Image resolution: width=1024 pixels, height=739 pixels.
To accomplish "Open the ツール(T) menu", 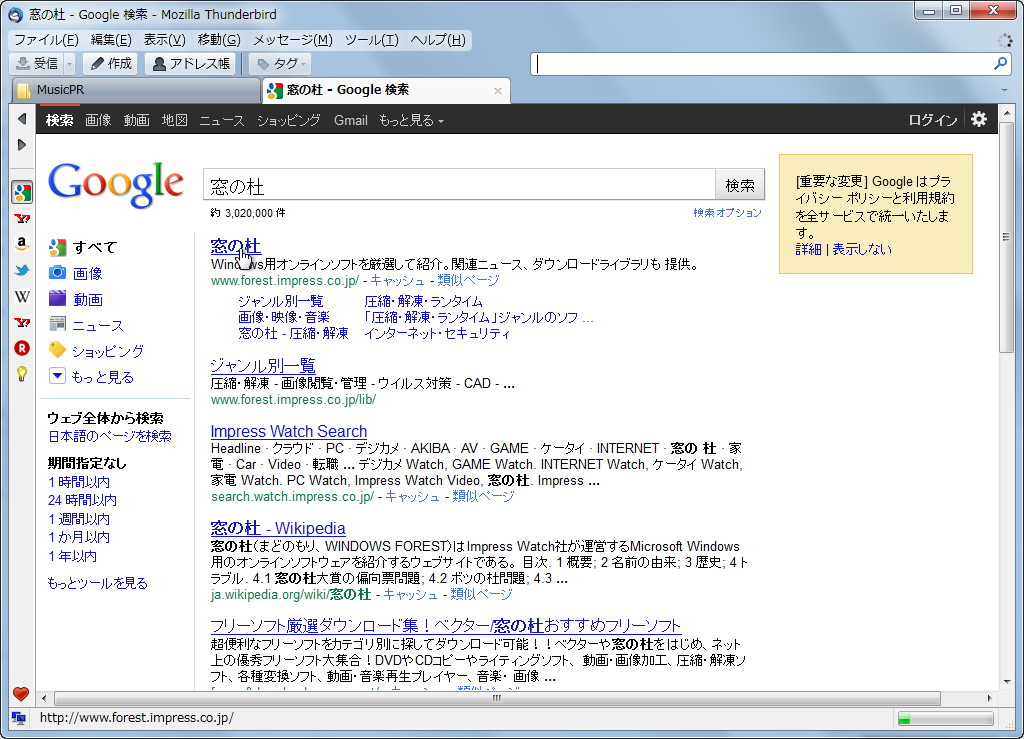I will [x=371, y=40].
